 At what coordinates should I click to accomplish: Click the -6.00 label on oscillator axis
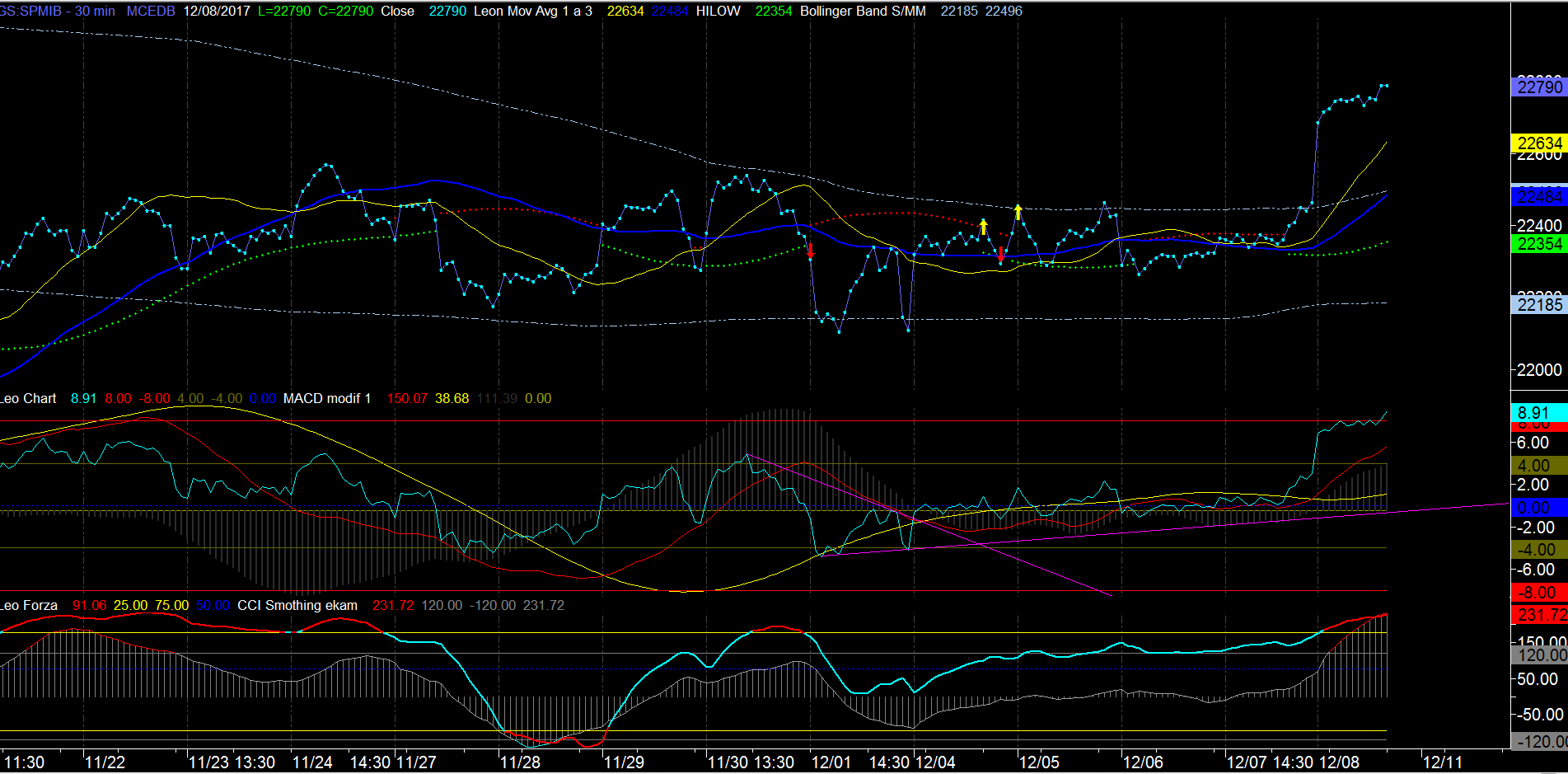click(1536, 570)
